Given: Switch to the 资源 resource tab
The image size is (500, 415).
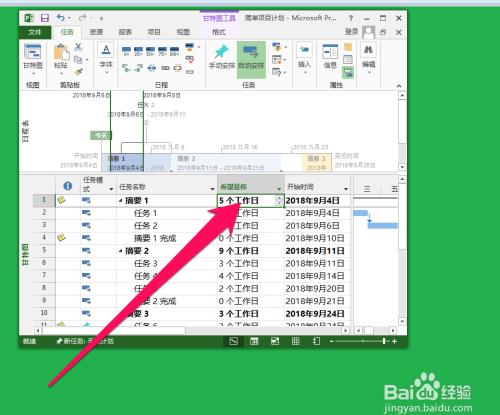Looking at the screenshot, I should click(x=96, y=32).
